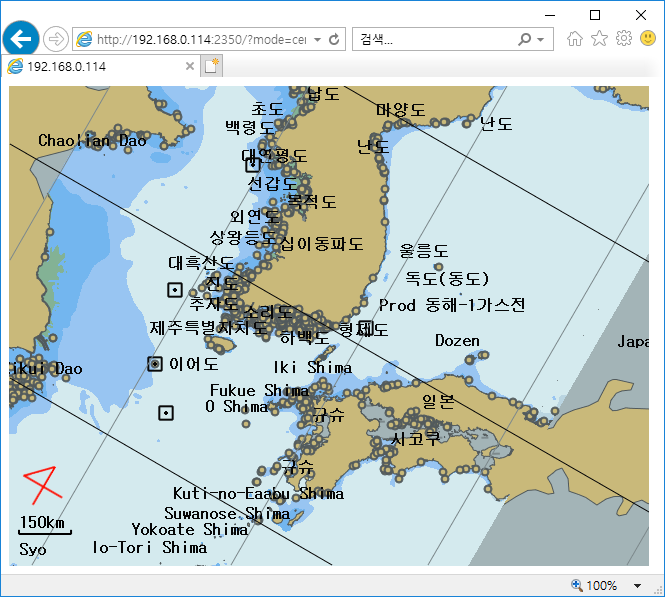Click the search magnifier icon
Viewport: 665px width, 597px height.
coord(525,40)
